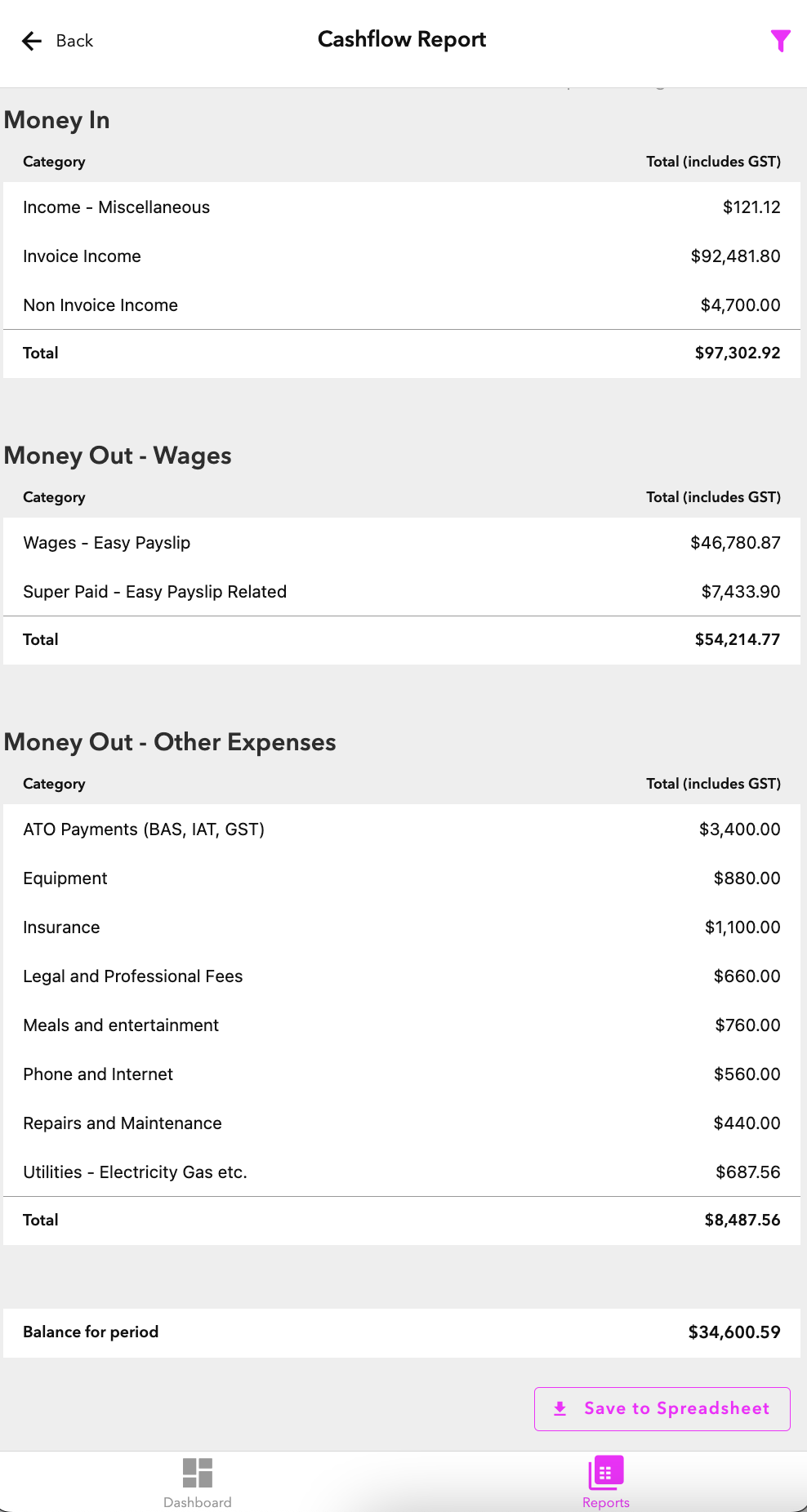
Task: Select the Legal and Professional Fees row
Action: click(x=402, y=976)
